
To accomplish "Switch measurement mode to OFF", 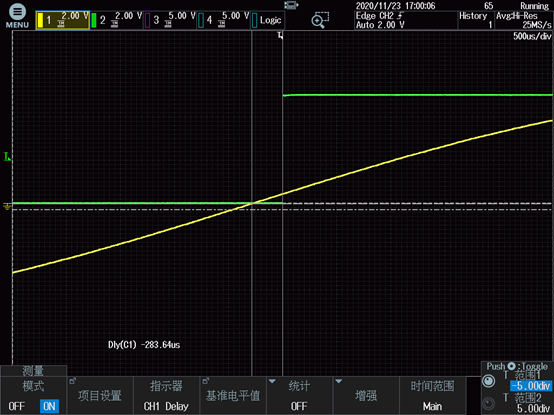I will 17,406.
